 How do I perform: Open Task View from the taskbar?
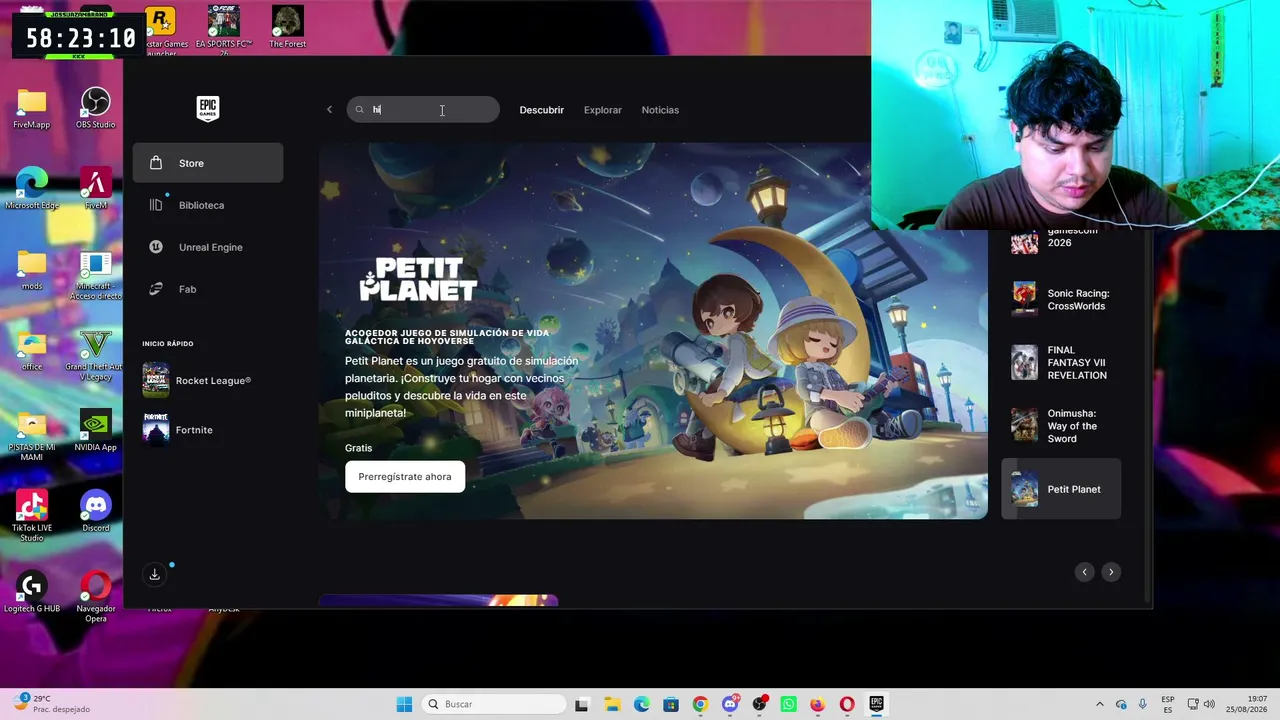pyautogui.click(x=582, y=704)
